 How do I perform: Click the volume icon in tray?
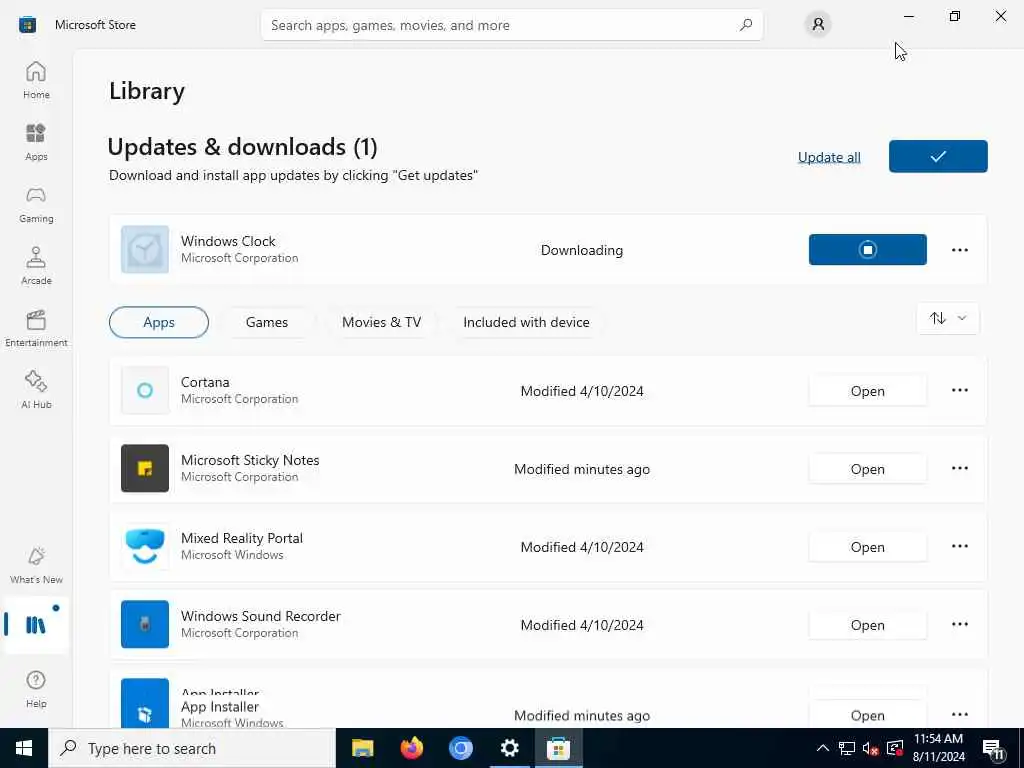pyautogui.click(x=870, y=748)
